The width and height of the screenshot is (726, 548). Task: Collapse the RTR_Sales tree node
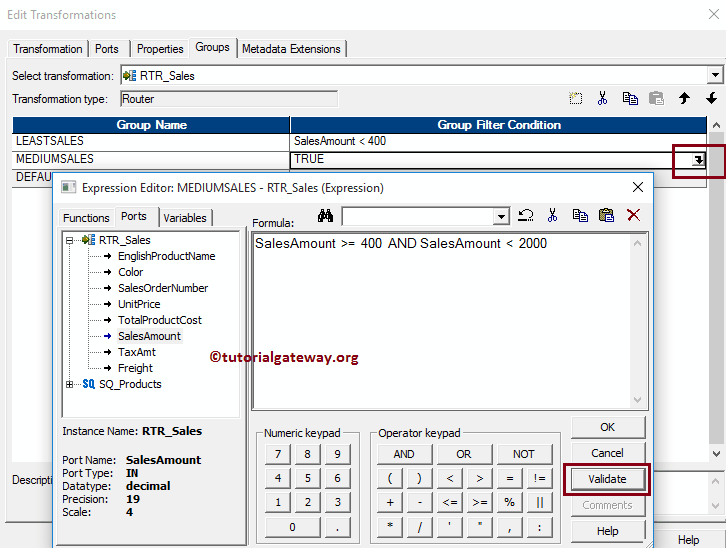pos(69,240)
